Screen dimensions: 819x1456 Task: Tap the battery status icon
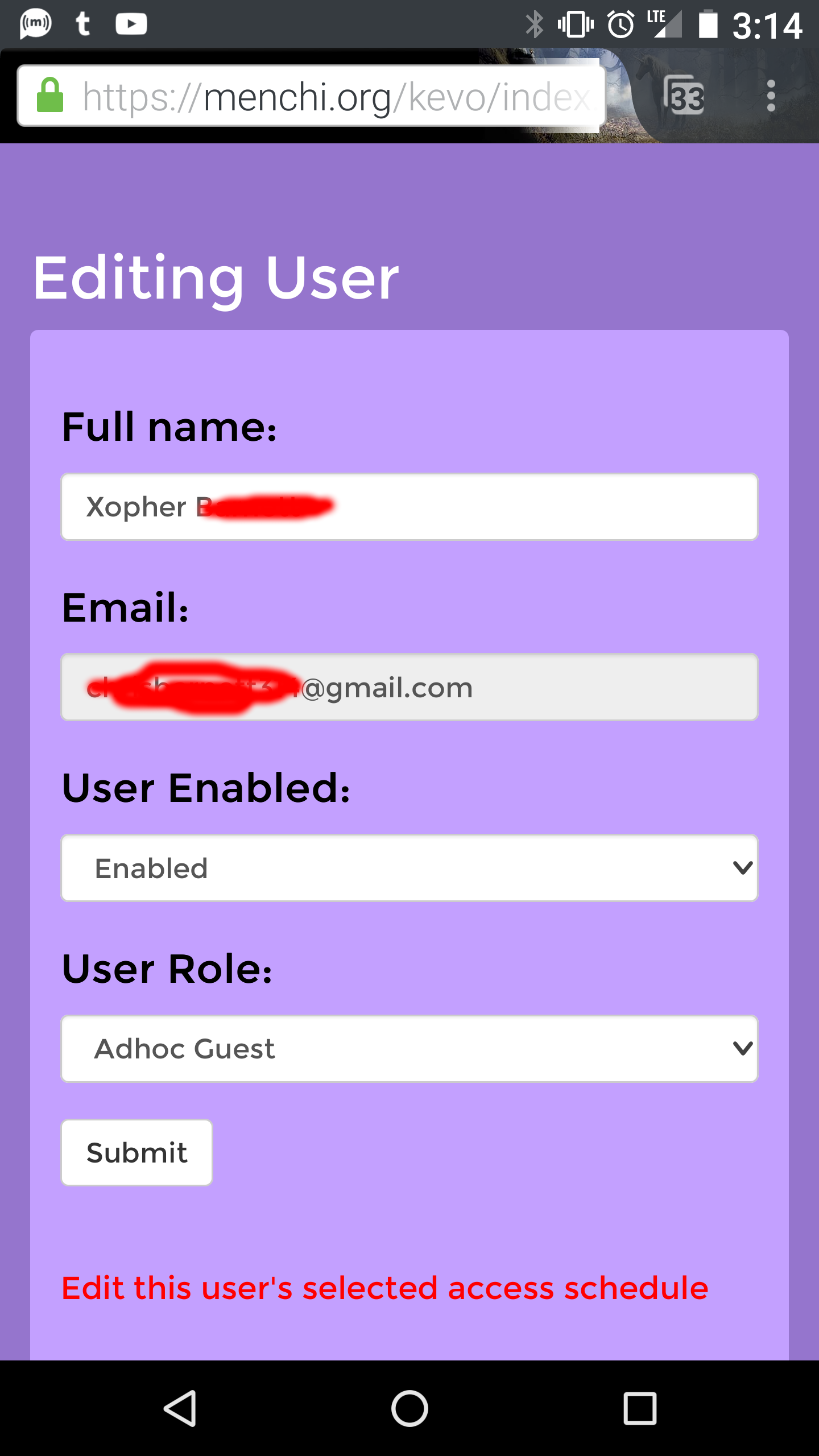[708, 24]
